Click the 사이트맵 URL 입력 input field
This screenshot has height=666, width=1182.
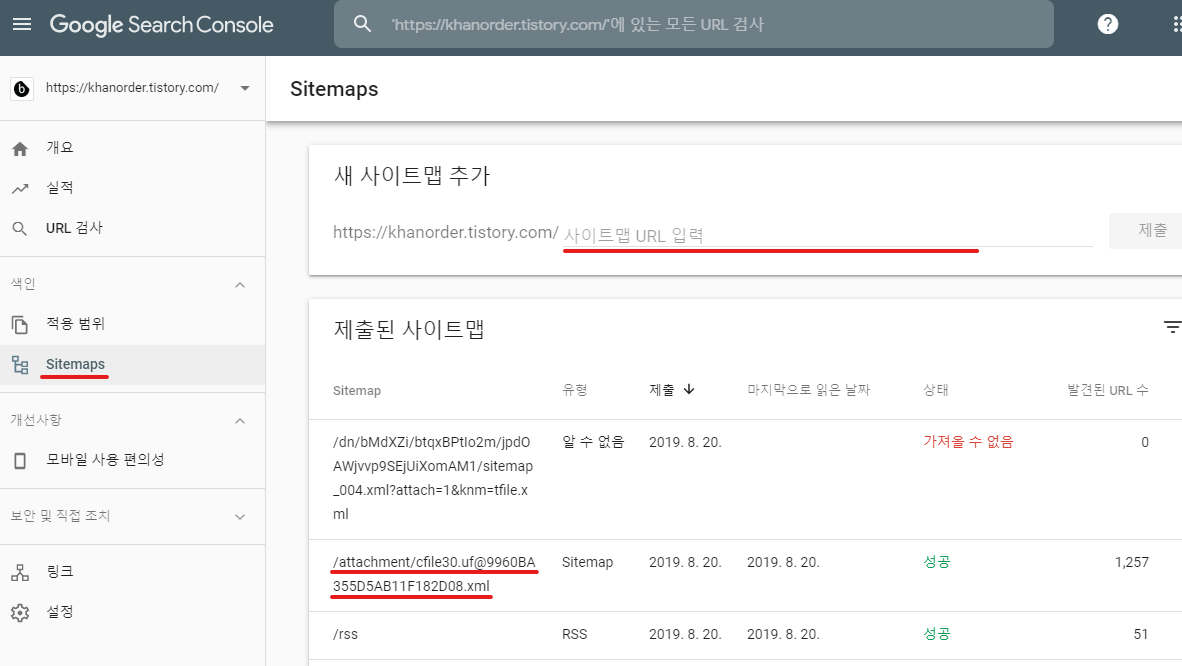click(828, 235)
